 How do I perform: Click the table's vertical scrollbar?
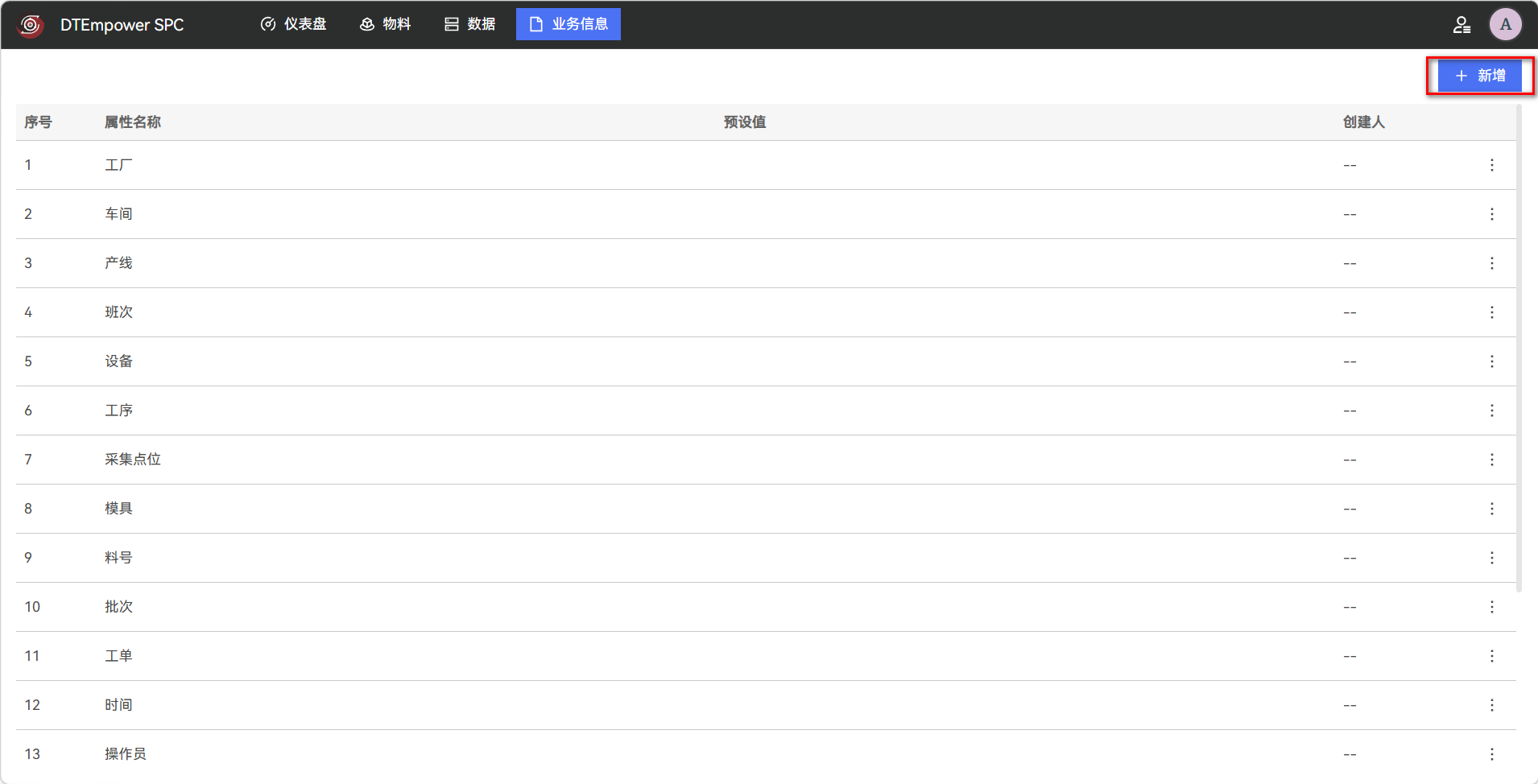(1519, 348)
